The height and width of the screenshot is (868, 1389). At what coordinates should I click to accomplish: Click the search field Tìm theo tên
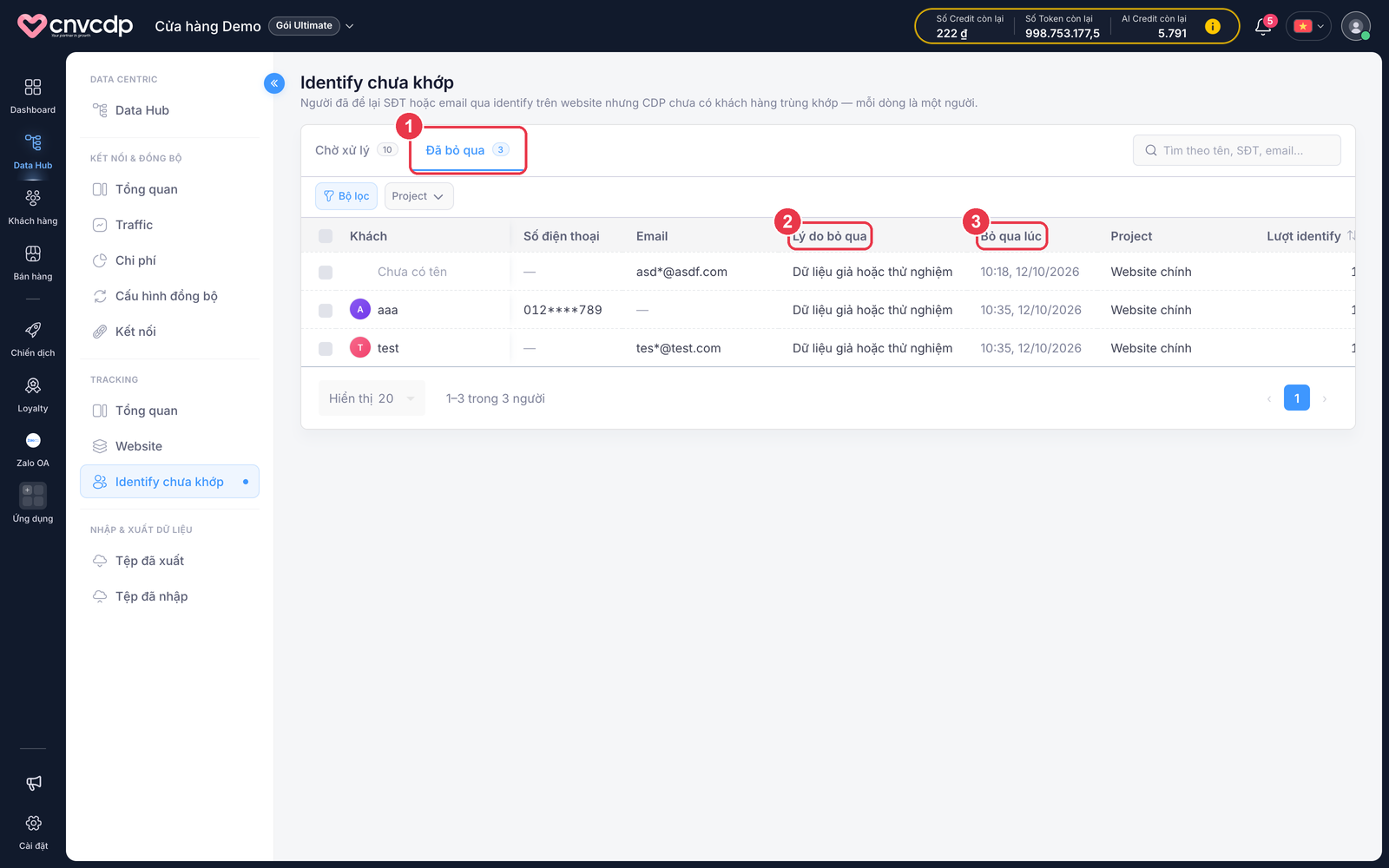[x=1236, y=150]
